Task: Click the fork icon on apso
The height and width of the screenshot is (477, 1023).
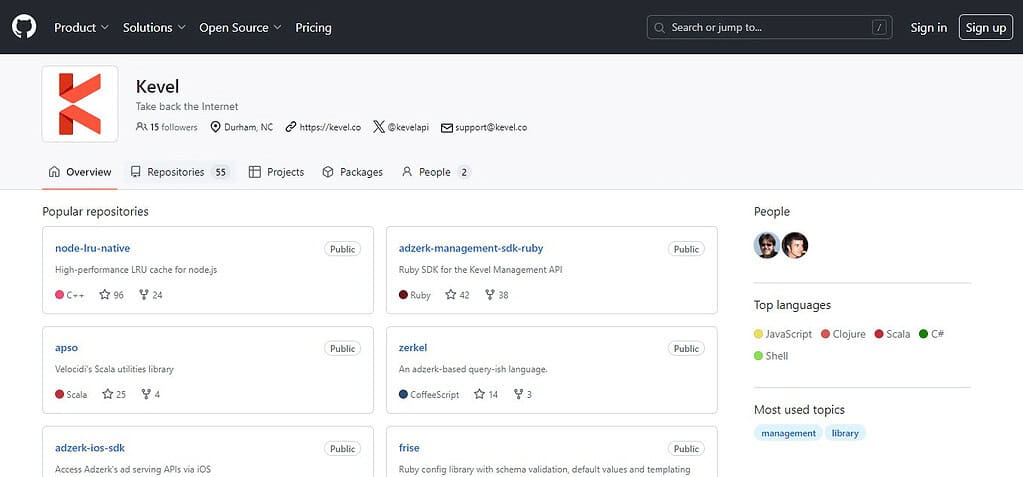Action: [146, 394]
